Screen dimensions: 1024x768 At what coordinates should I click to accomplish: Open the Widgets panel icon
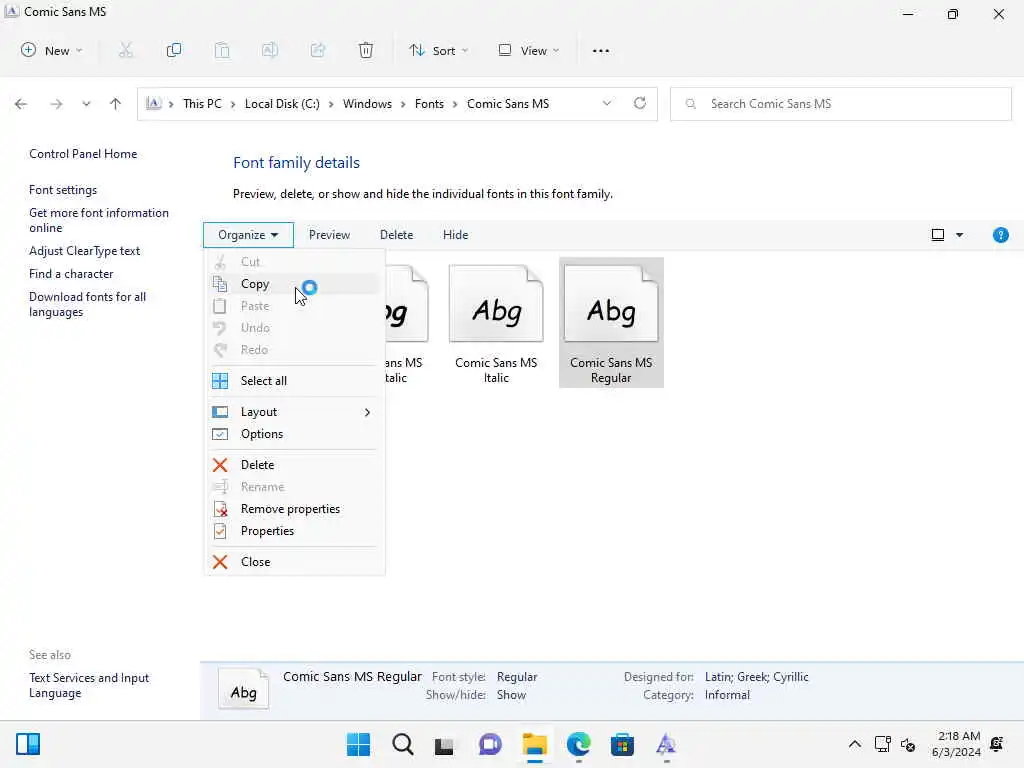point(28,744)
